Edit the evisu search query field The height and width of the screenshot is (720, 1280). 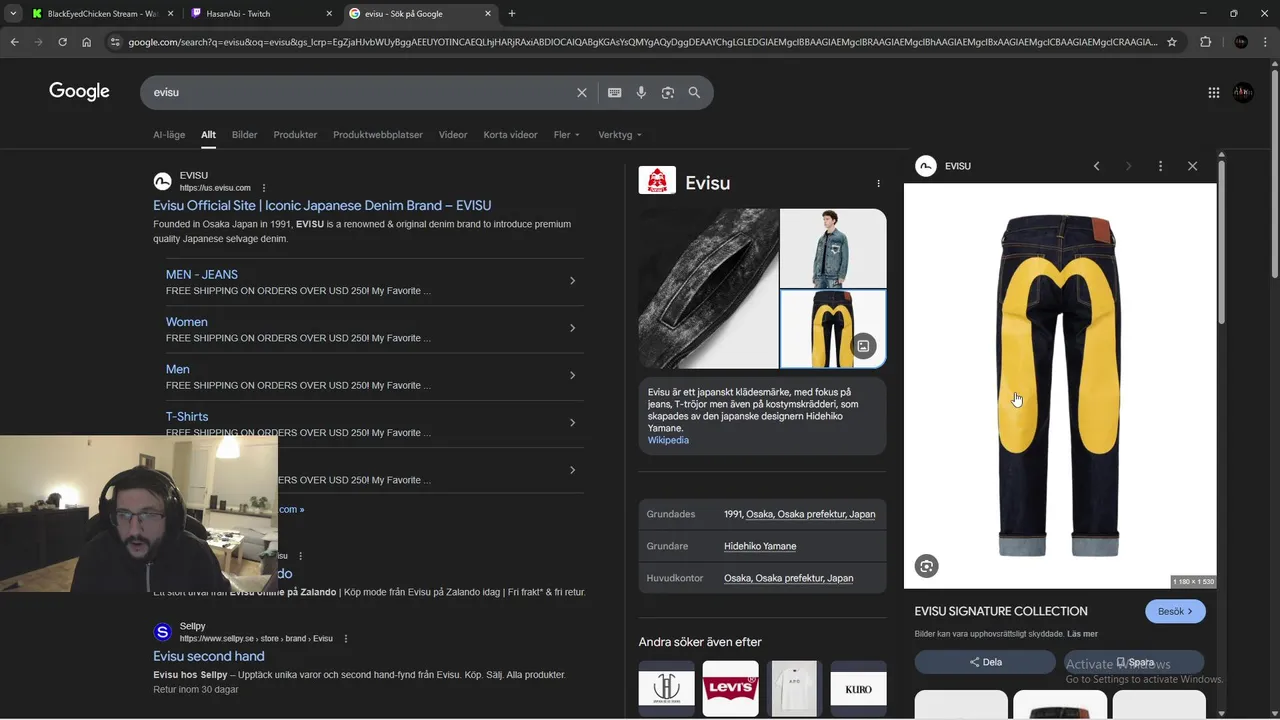[360, 92]
